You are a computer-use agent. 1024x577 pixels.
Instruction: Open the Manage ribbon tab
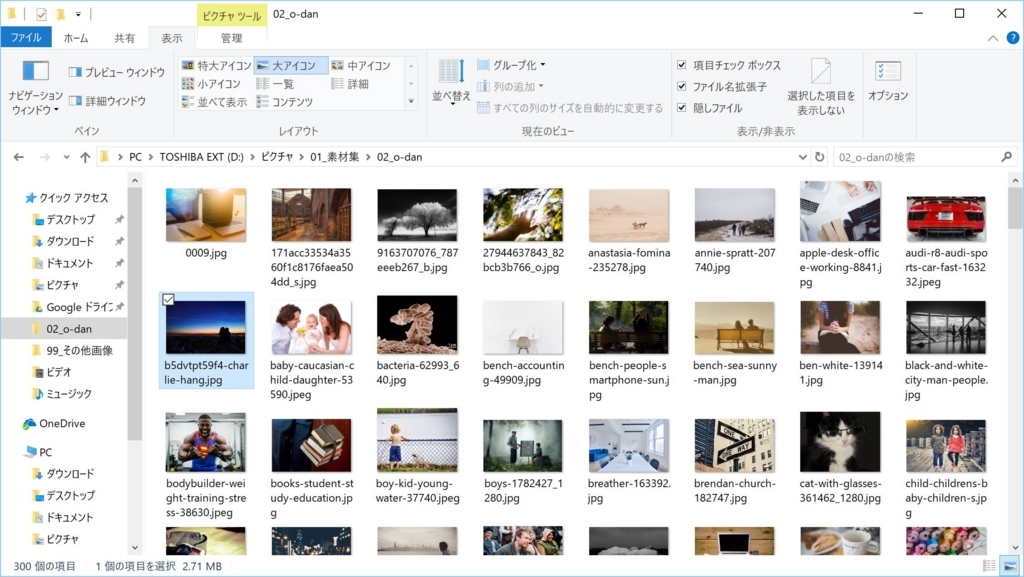pos(231,38)
